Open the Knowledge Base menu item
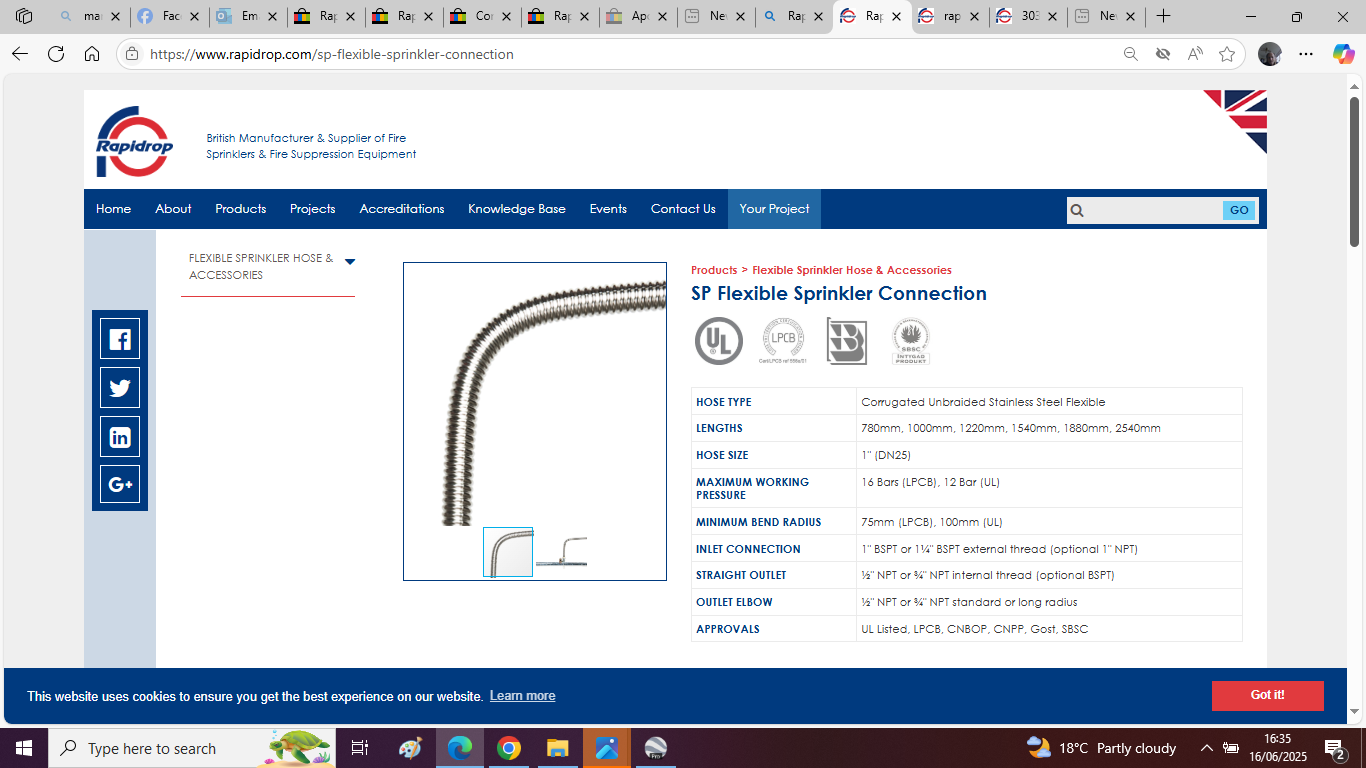This screenshot has height=768, width=1366. pos(516,209)
